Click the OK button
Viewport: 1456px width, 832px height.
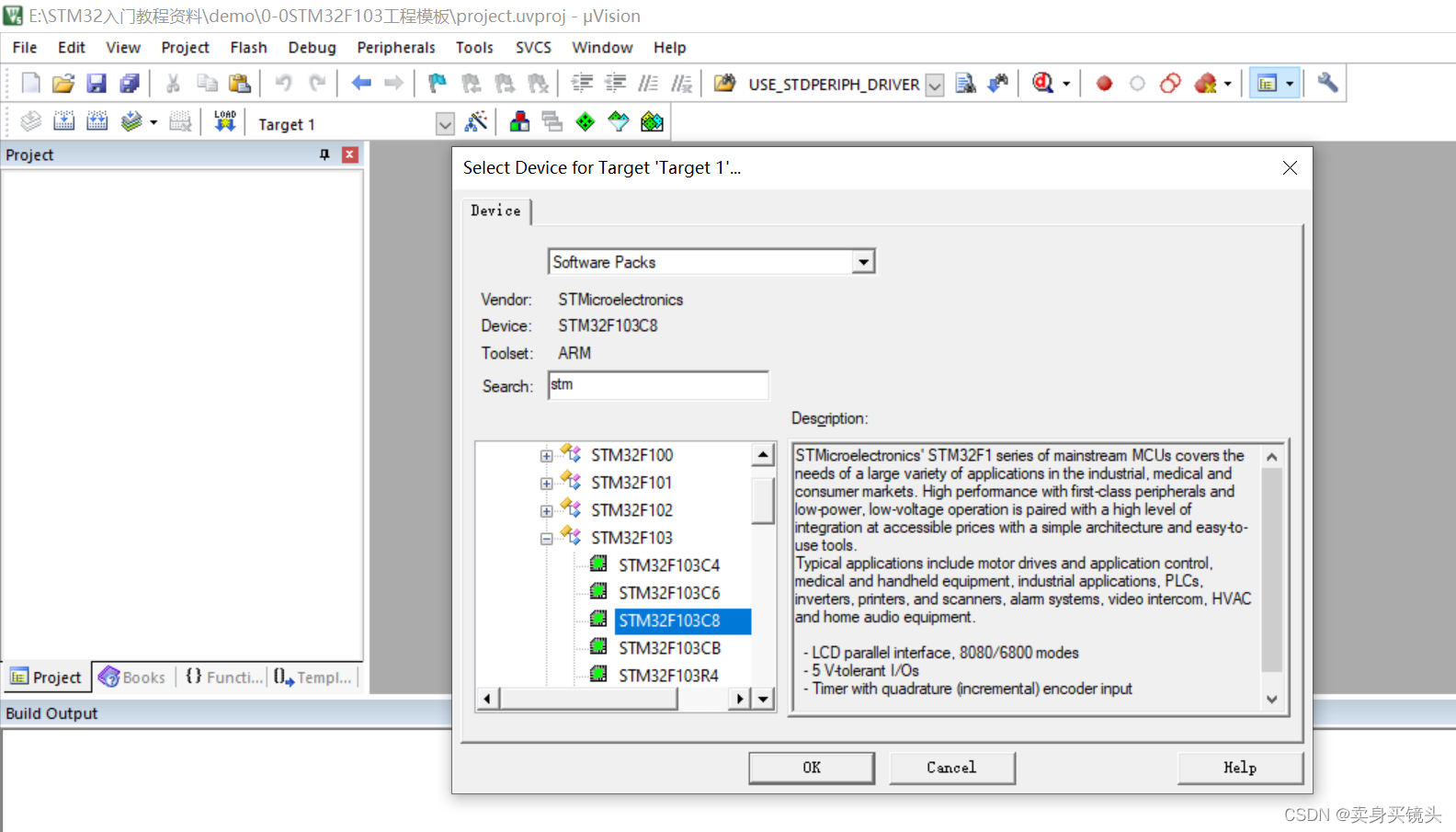pos(811,768)
